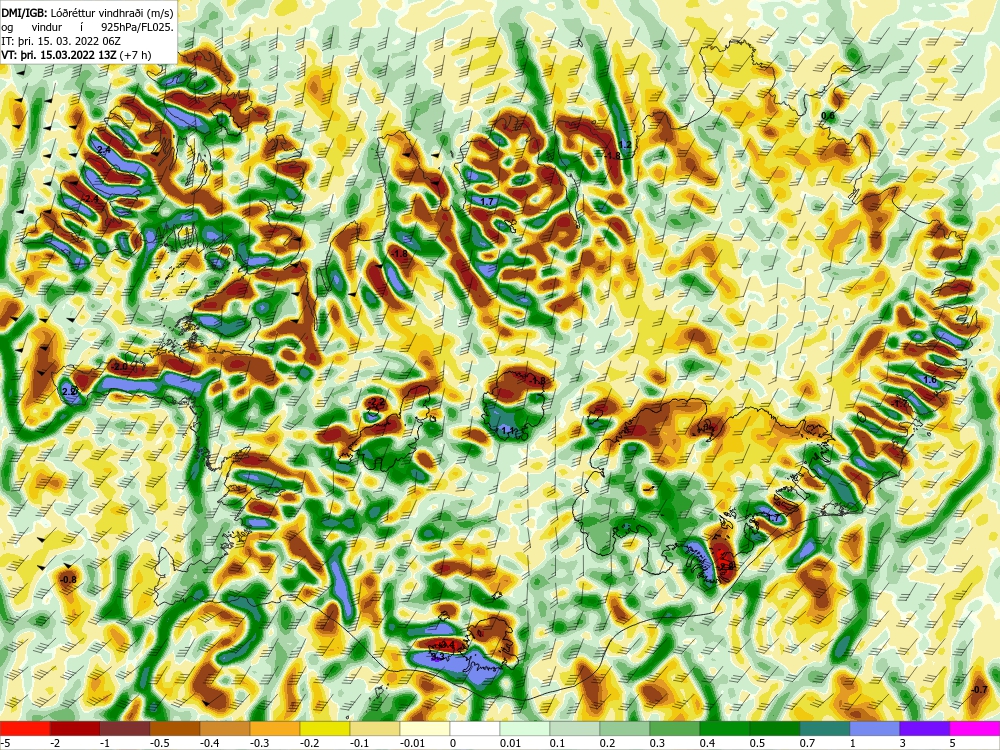The image size is (1000, 750).
Task: Click the magenta legend swatch at 5
Action: coord(975,728)
